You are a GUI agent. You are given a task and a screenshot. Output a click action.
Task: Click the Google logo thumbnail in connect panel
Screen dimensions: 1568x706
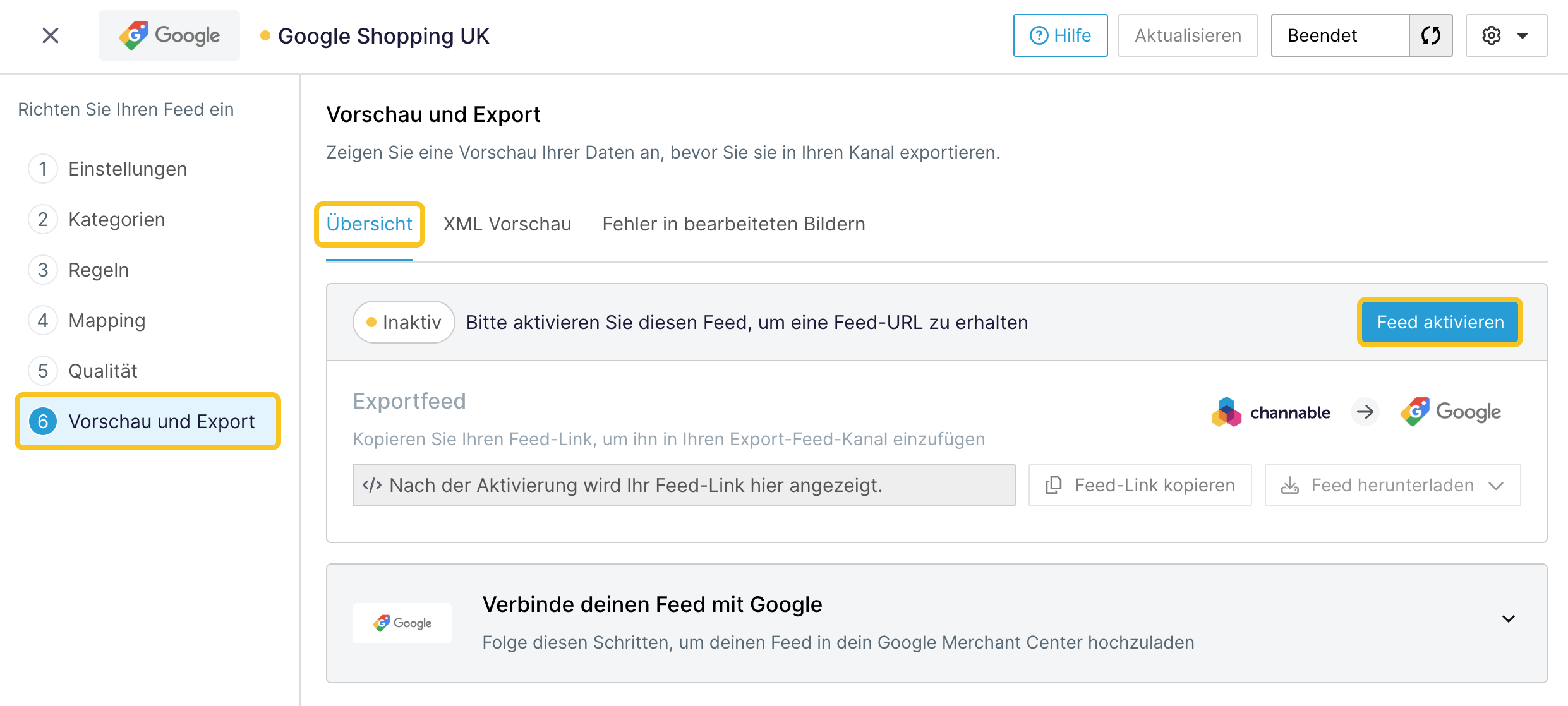coord(402,623)
